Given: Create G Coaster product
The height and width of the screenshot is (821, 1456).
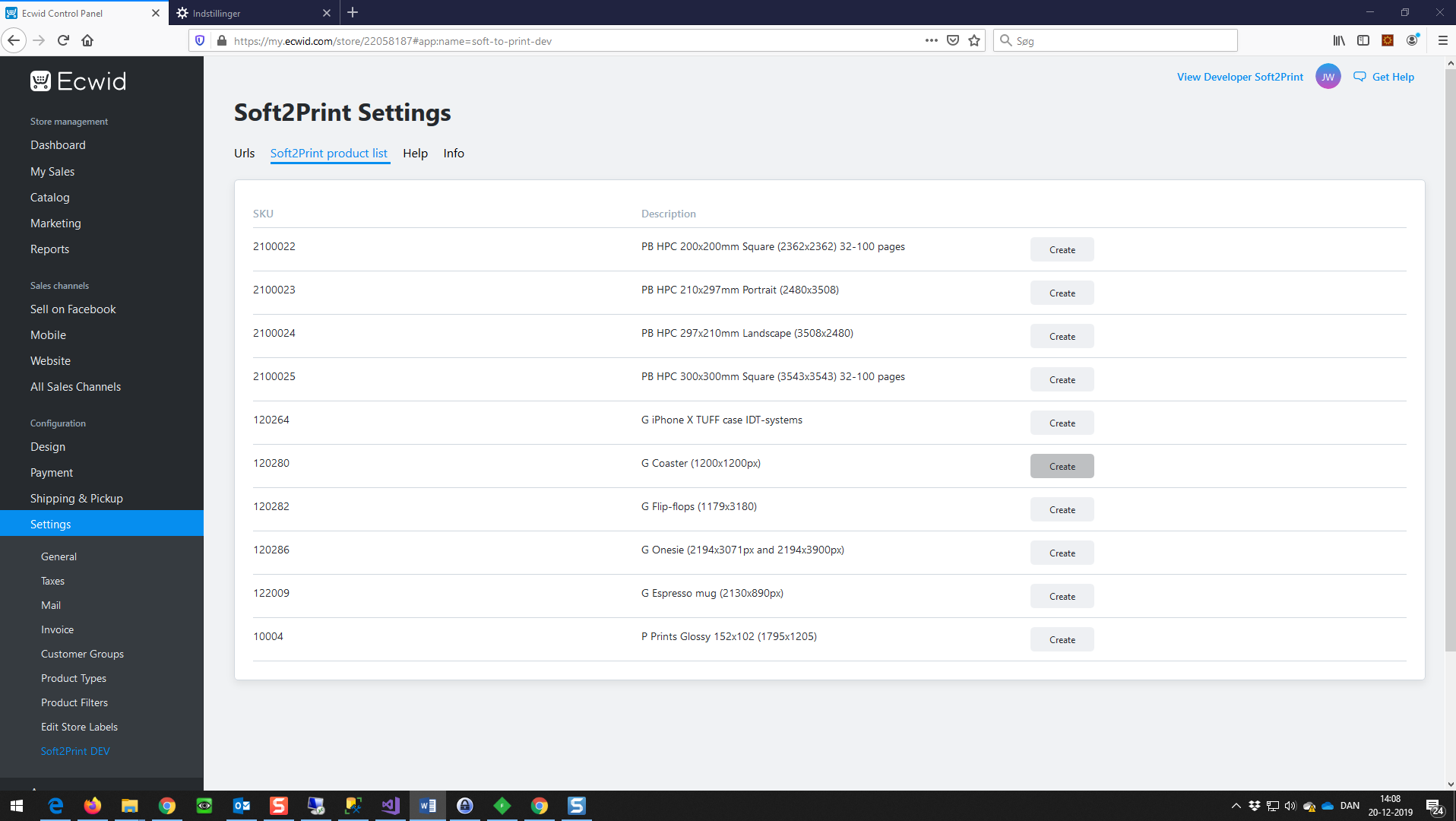Looking at the screenshot, I should [x=1062, y=466].
